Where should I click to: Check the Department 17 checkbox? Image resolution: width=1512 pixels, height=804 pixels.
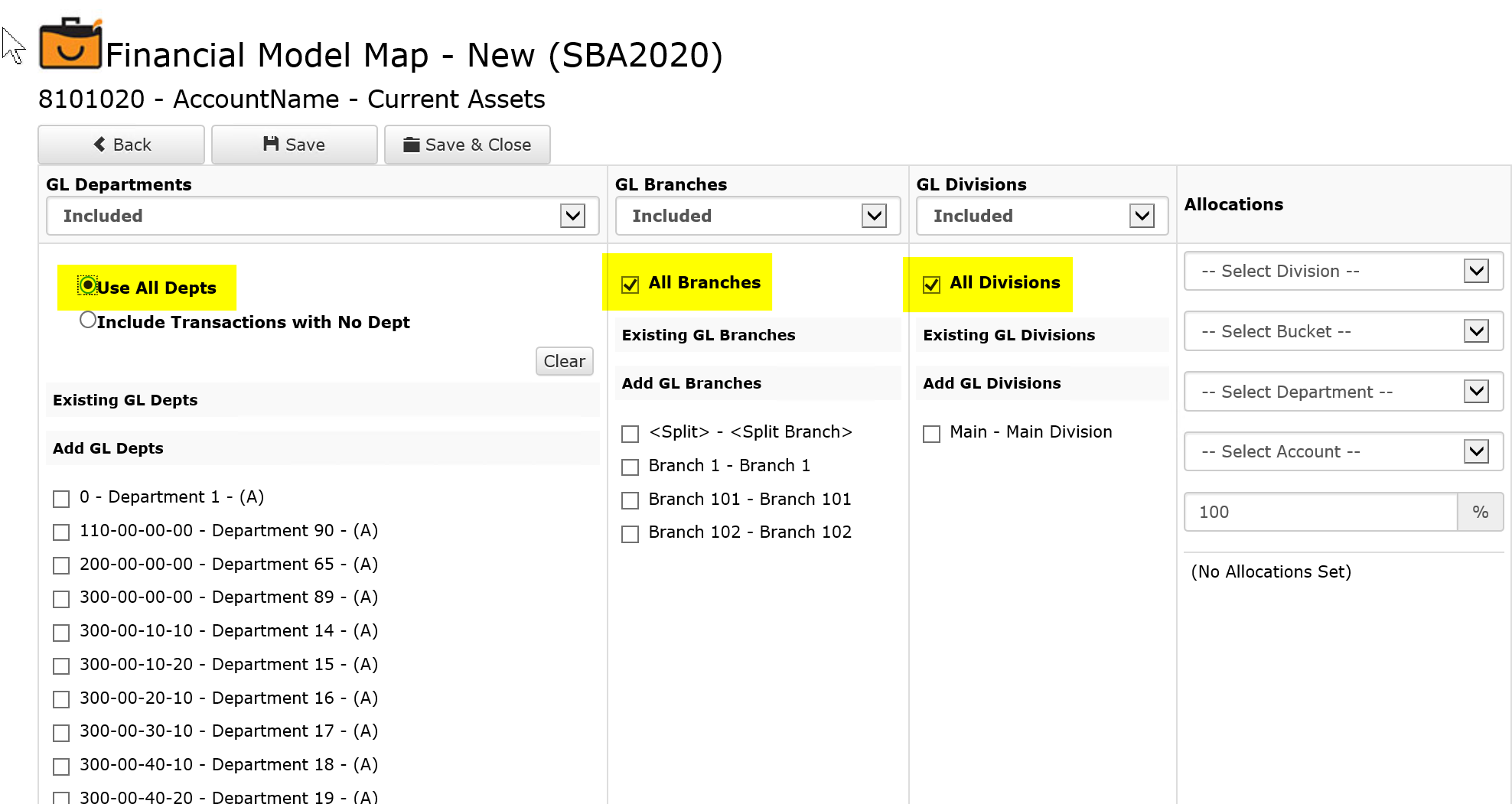[x=61, y=733]
